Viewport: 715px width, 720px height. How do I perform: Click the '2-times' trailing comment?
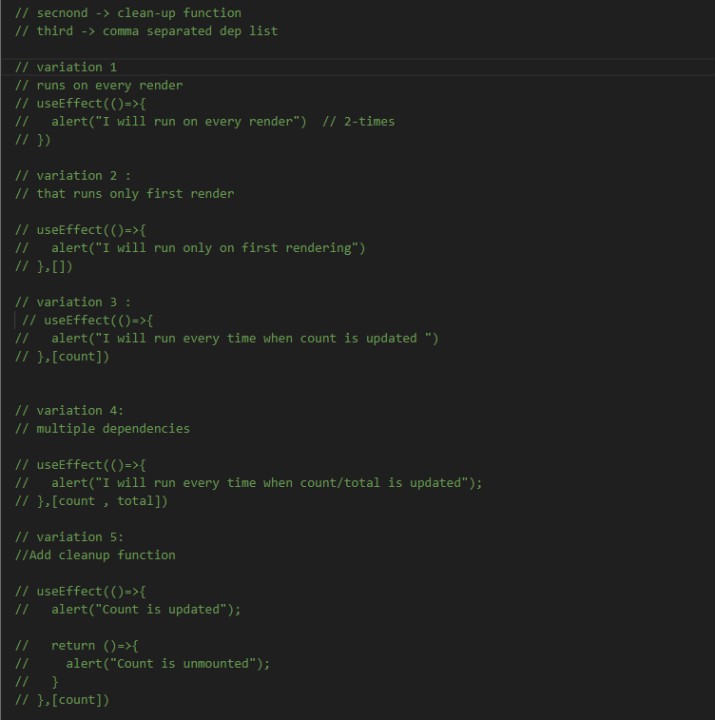click(x=358, y=122)
